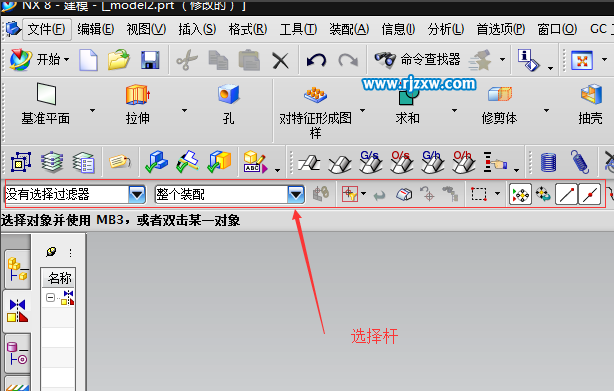
Task: Open 命令查找器 command finder
Action: (x=417, y=59)
